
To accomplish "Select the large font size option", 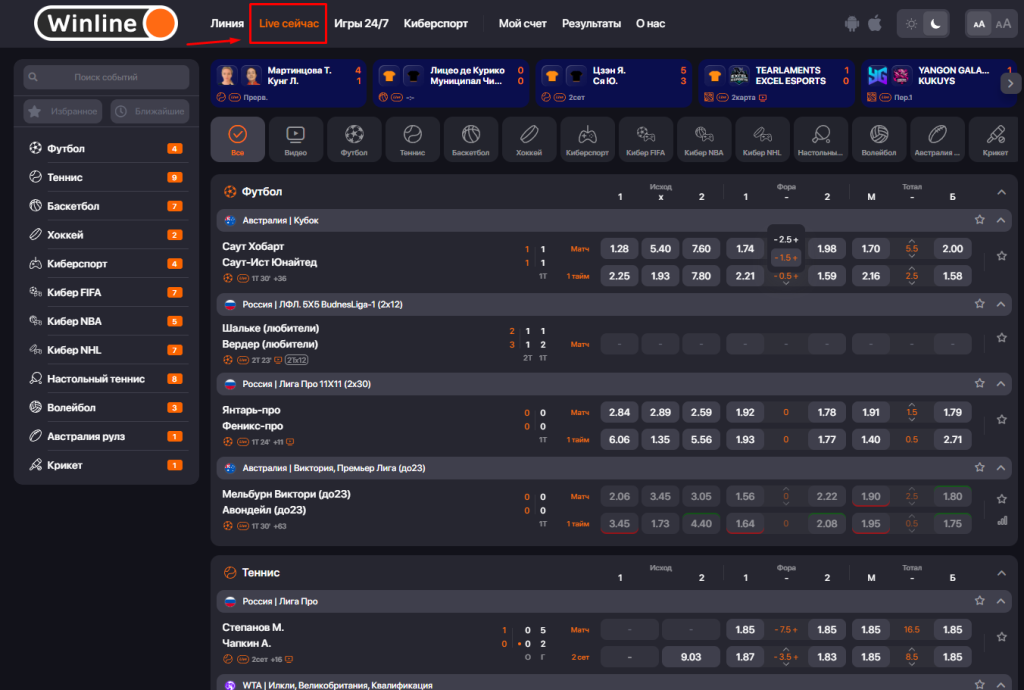I will pos(1003,24).
